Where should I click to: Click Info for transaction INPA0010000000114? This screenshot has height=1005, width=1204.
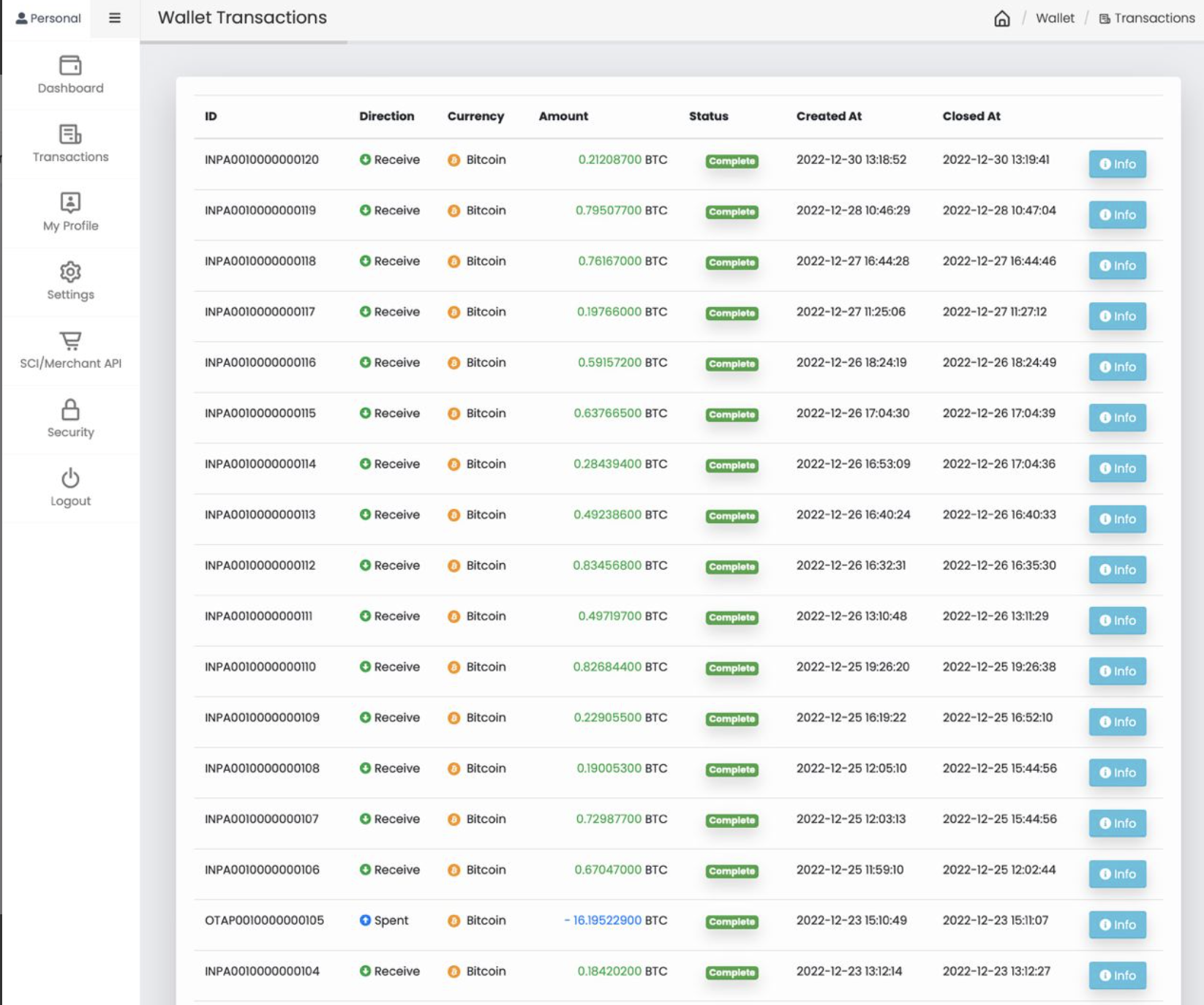tap(1117, 468)
